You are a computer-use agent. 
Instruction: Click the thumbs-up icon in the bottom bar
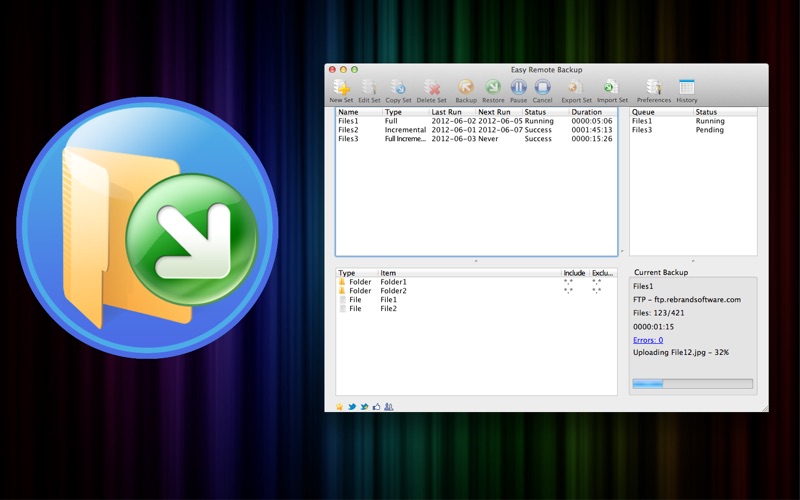coord(376,407)
